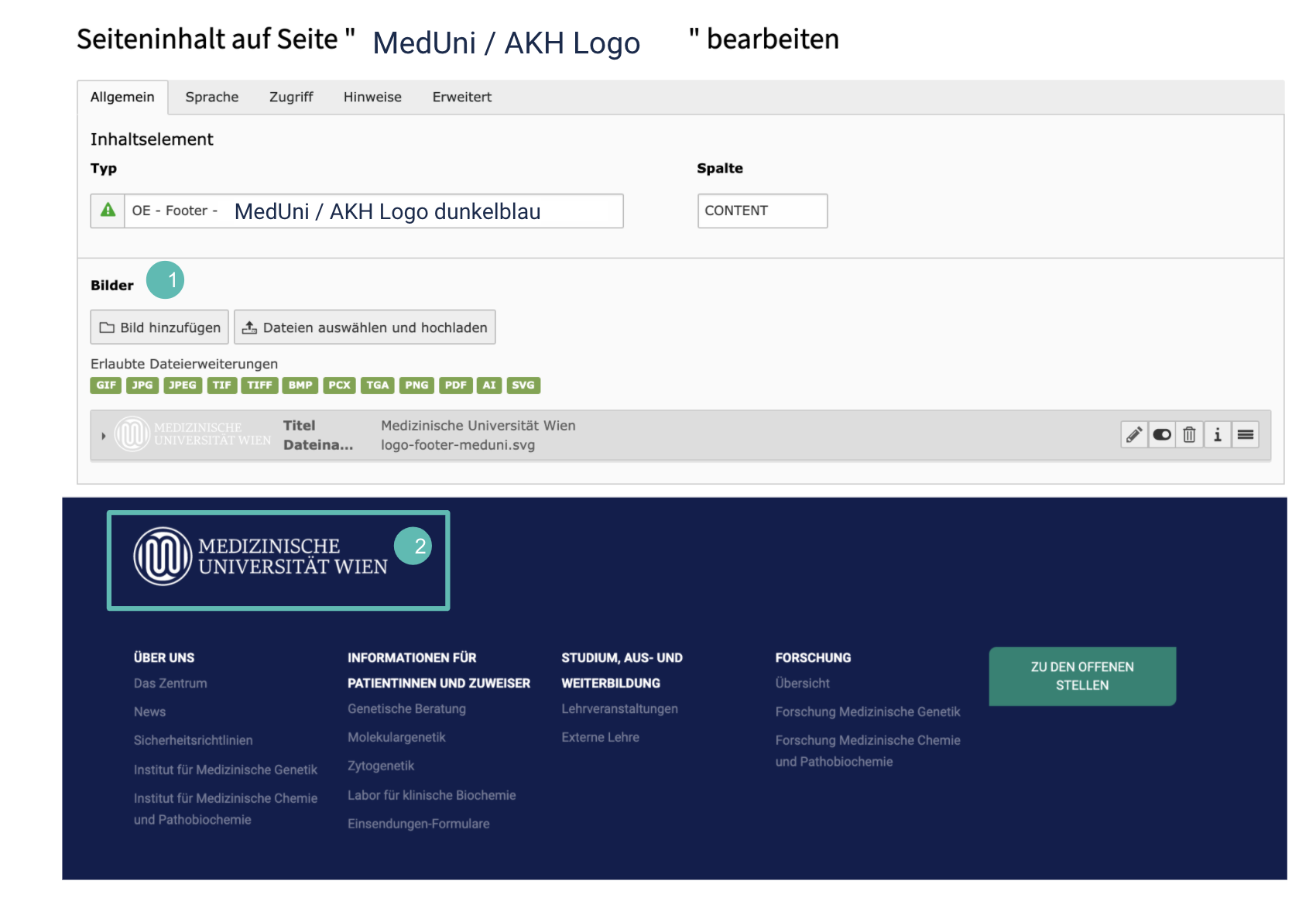Open the Übersicht link under Forschung
This screenshot has height=898, width=1316.
[x=802, y=684]
